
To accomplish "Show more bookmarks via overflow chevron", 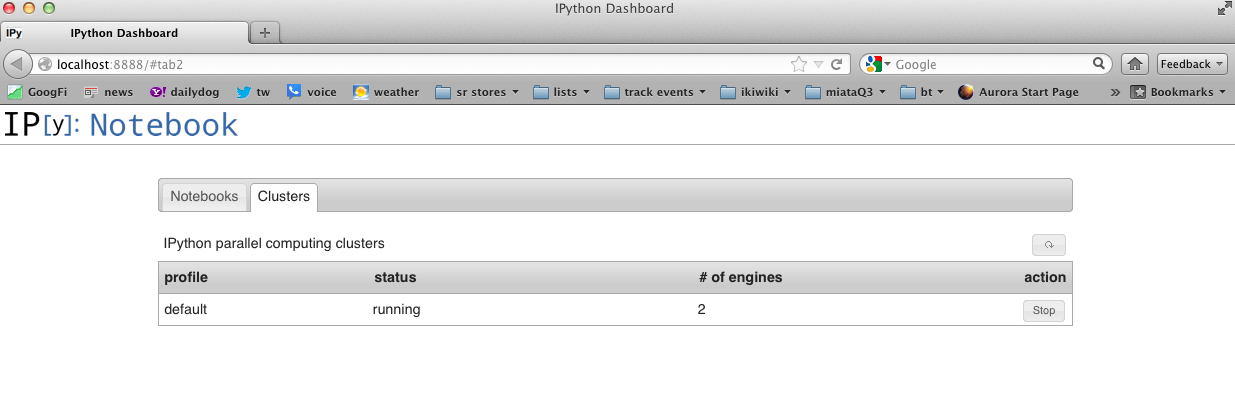I will pyautogui.click(x=1115, y=92).
